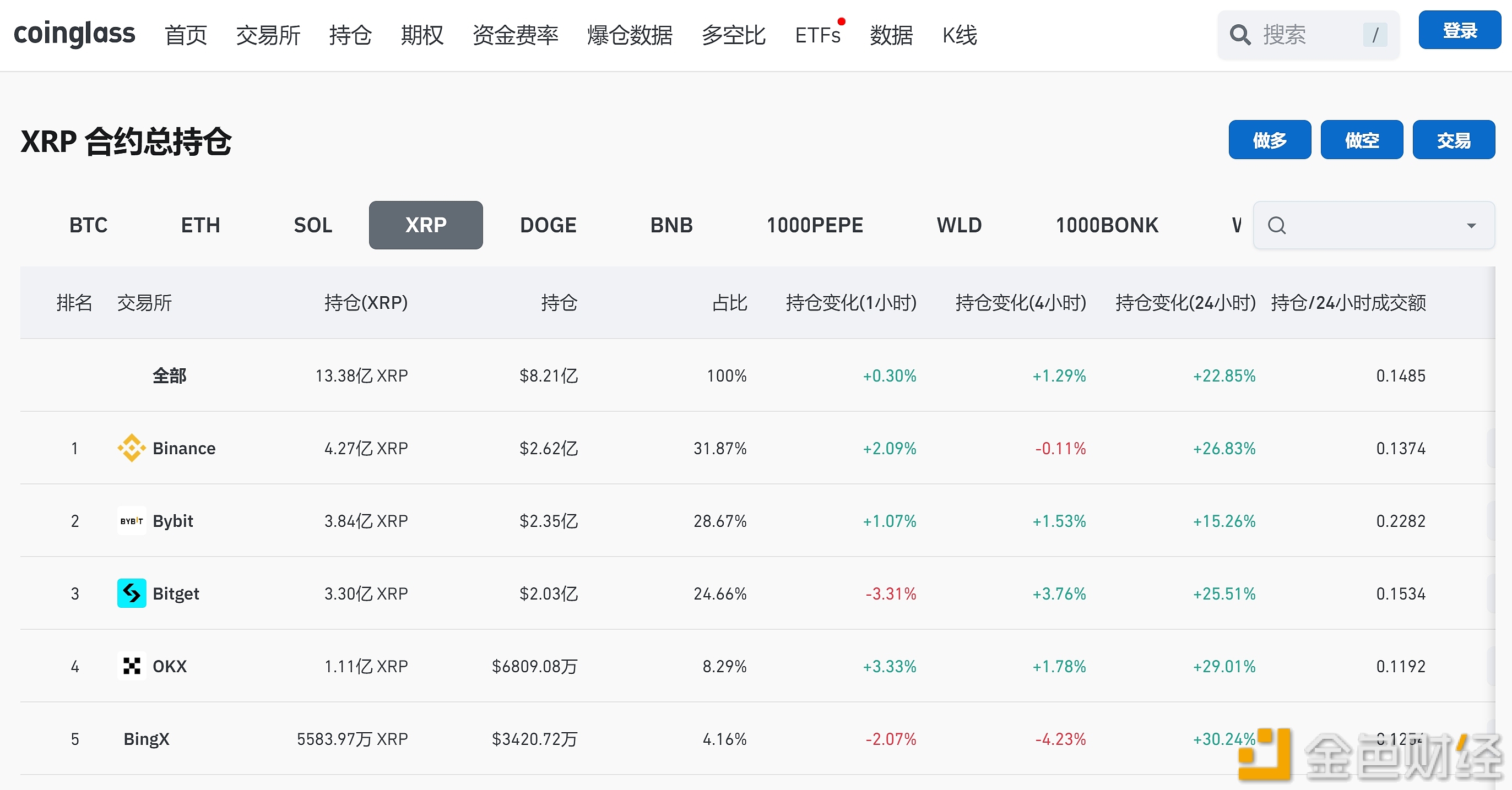Click the 登录 login button

tap(1460, 30)
